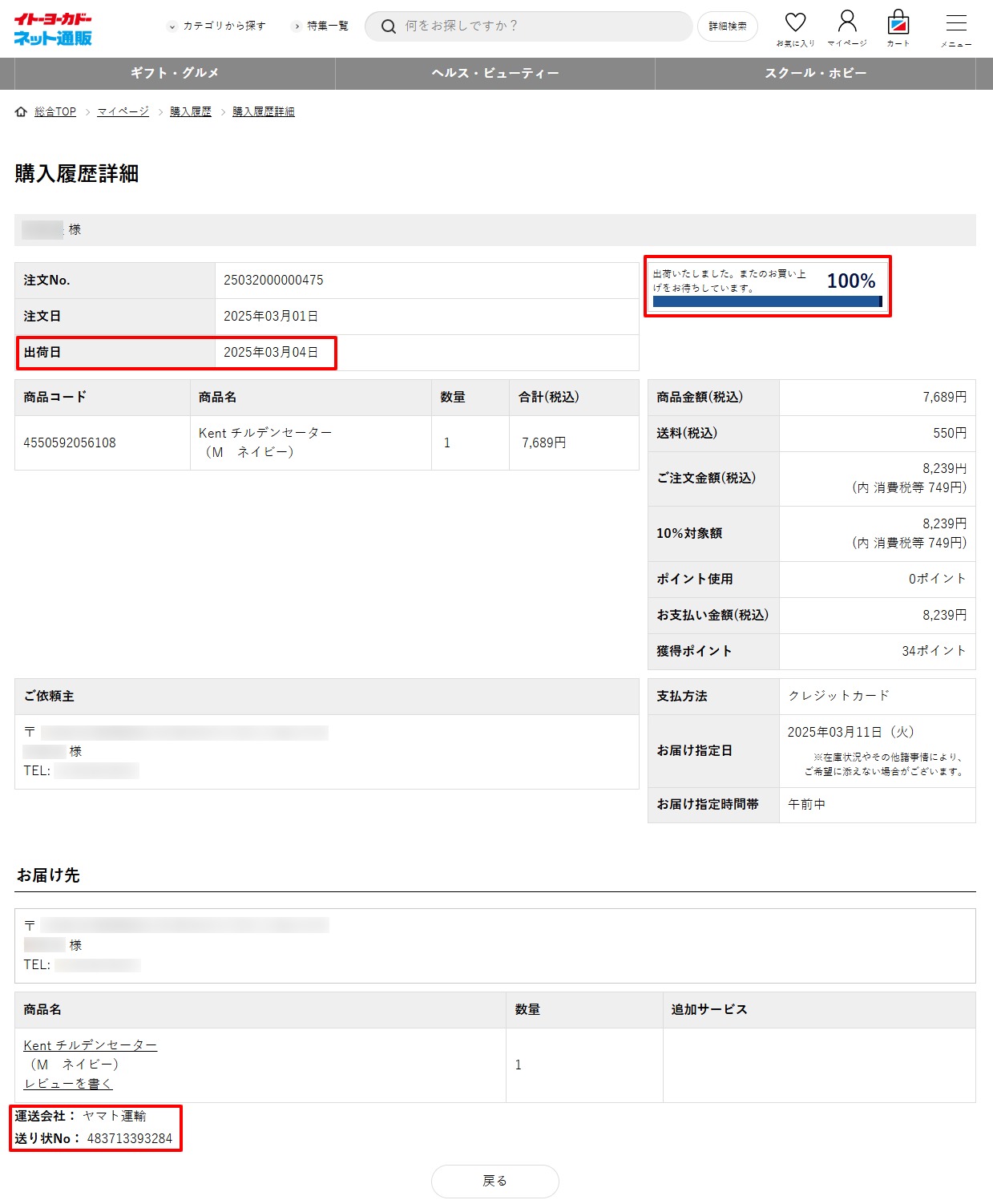The height and width of the screenshot is (1204, 993).
Task: Select the ギフト・グルメ category tab
Action: point(175,74)
